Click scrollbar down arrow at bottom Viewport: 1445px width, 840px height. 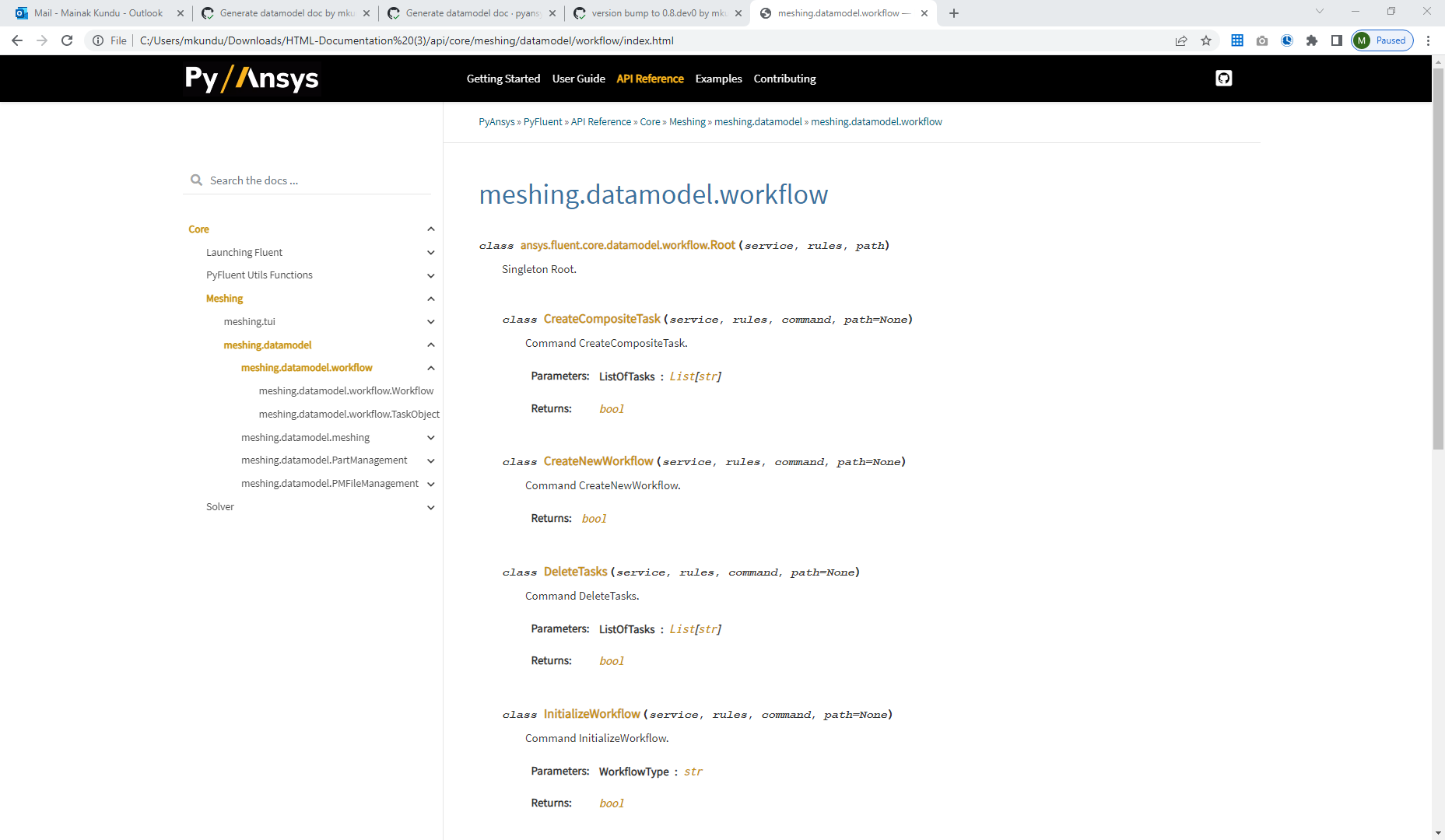1438,833
